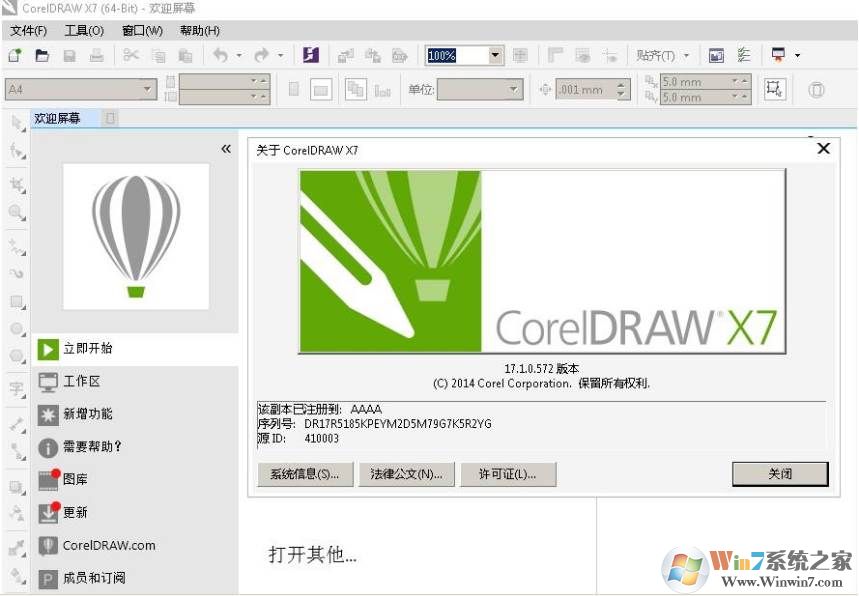Viewport: 859px width, 596px height.
Task: Click the Print icon
Action: click(x=96, y=55)
